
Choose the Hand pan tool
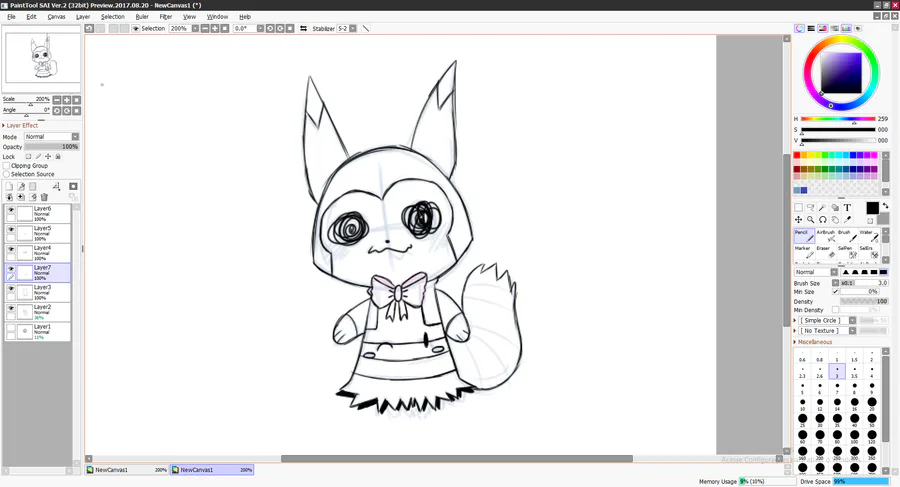coord(835,219)
